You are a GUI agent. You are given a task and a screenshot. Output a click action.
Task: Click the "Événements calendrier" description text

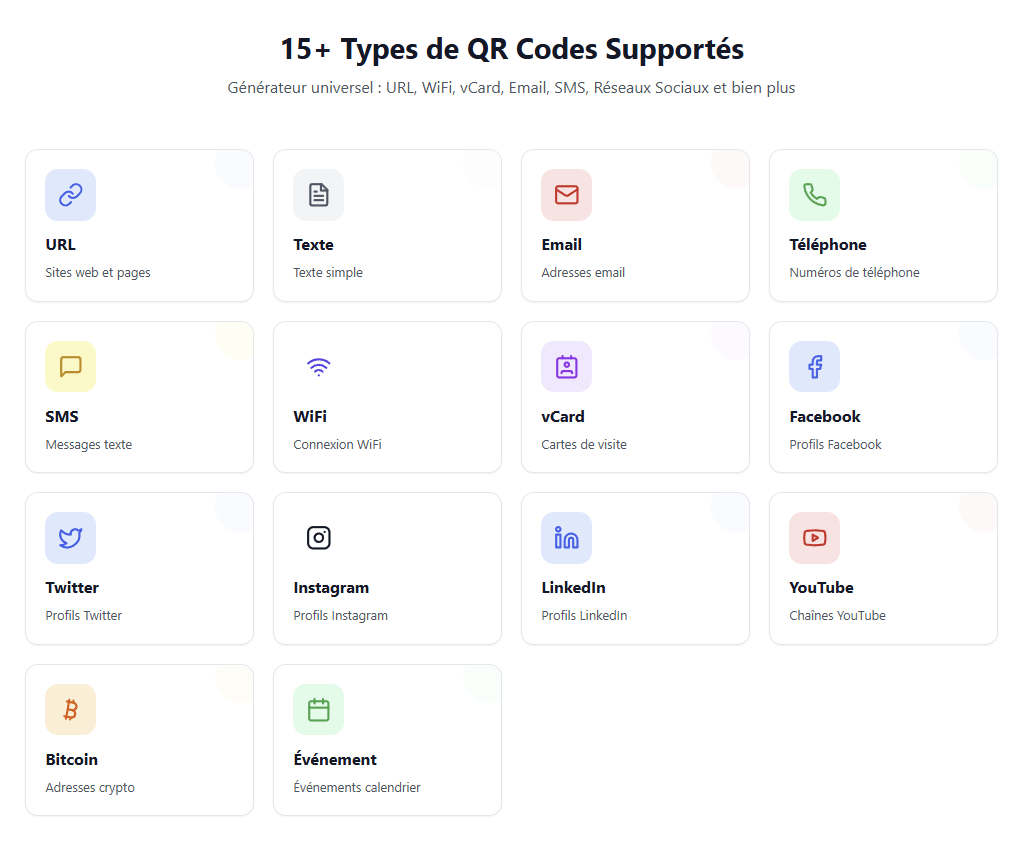tap(357, 788)
